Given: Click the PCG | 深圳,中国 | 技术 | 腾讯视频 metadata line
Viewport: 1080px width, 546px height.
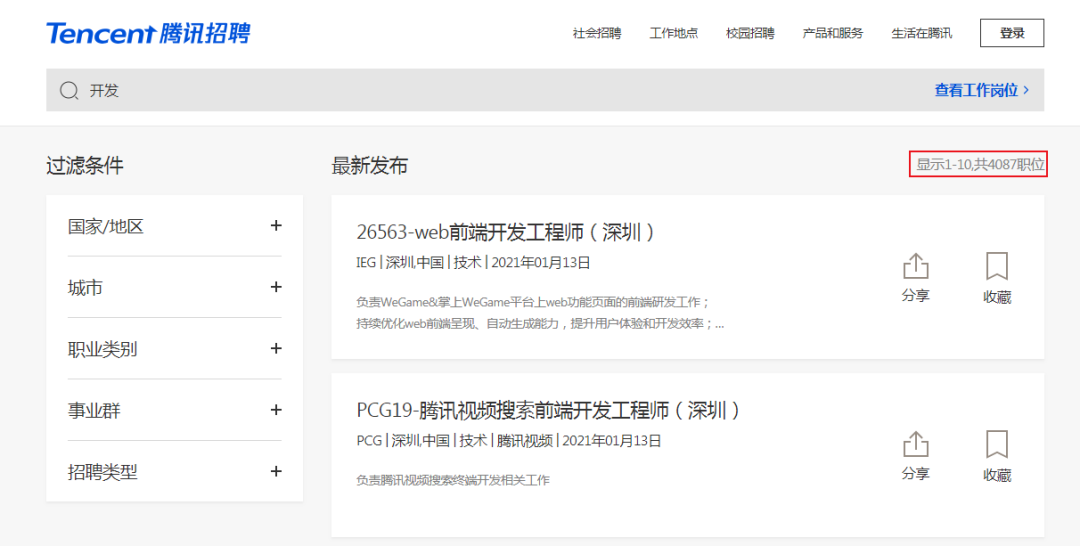Looking at the screenshot, I should pyautogui.click(x=509, y=441).
